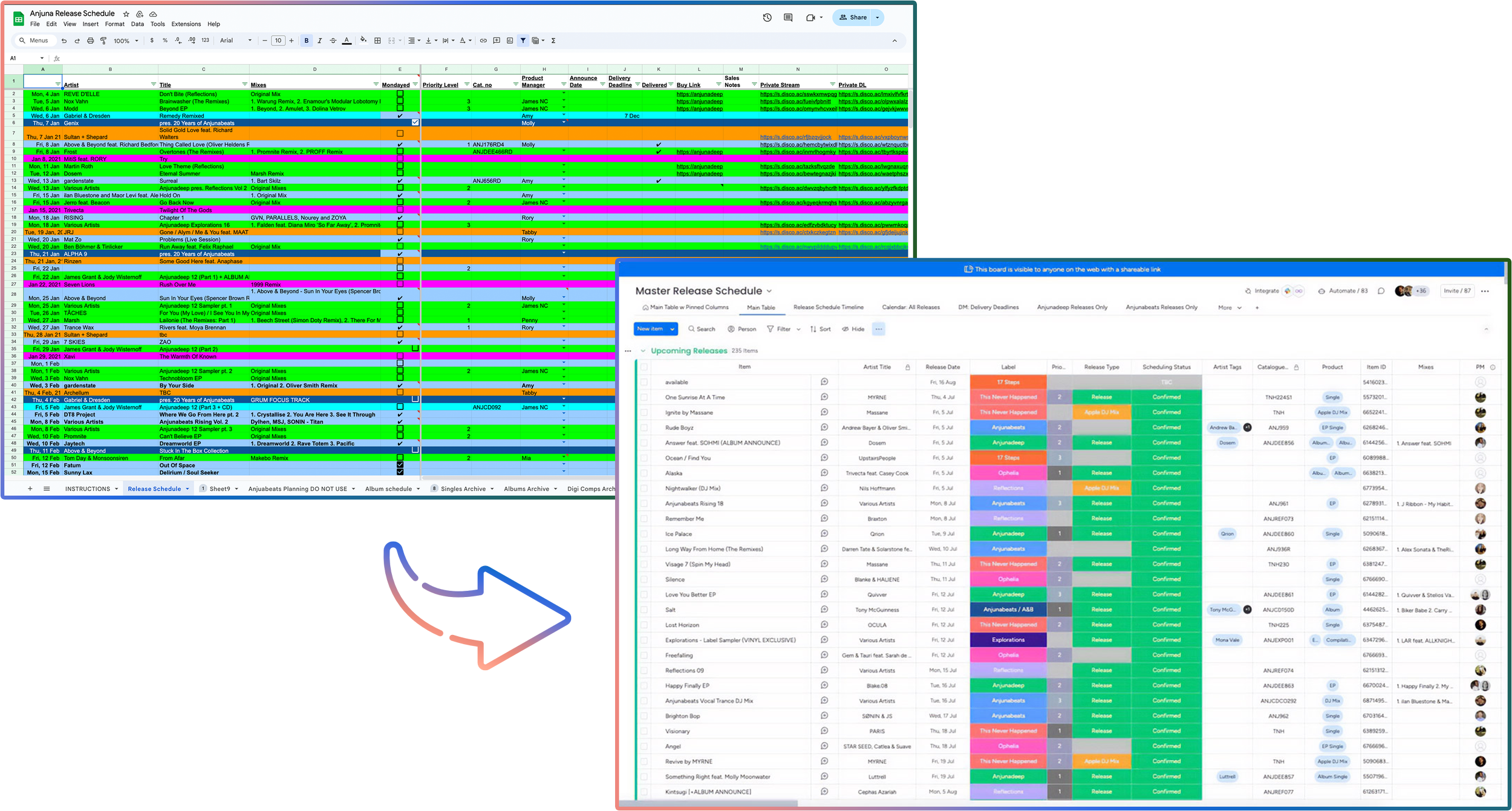Viewport: 1512px width, 811px height.
Task: Toggle Mondayed checkbox for REVE D'ELLE row
Action: (400, 94)
